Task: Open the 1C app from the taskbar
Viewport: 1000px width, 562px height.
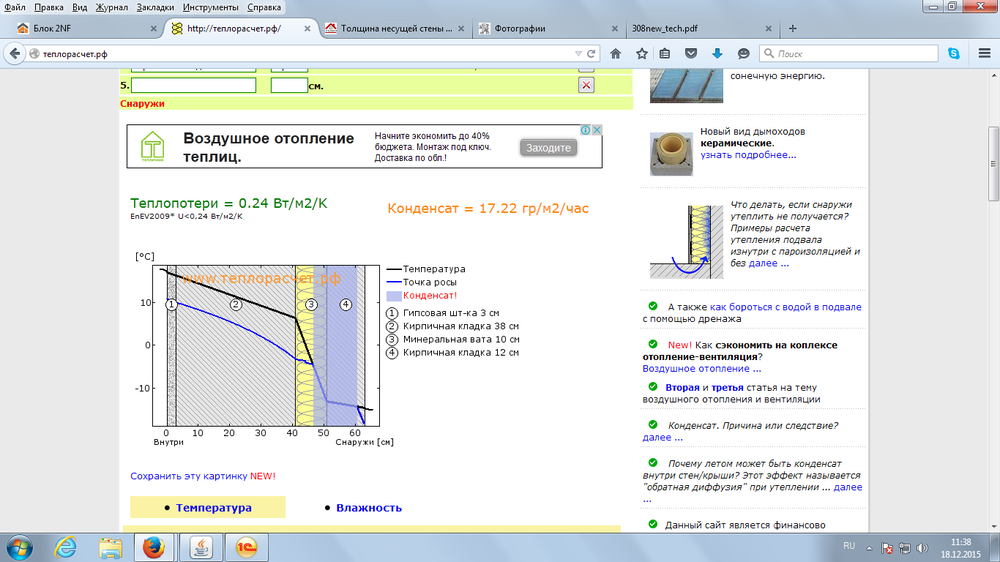Action: 245,547
